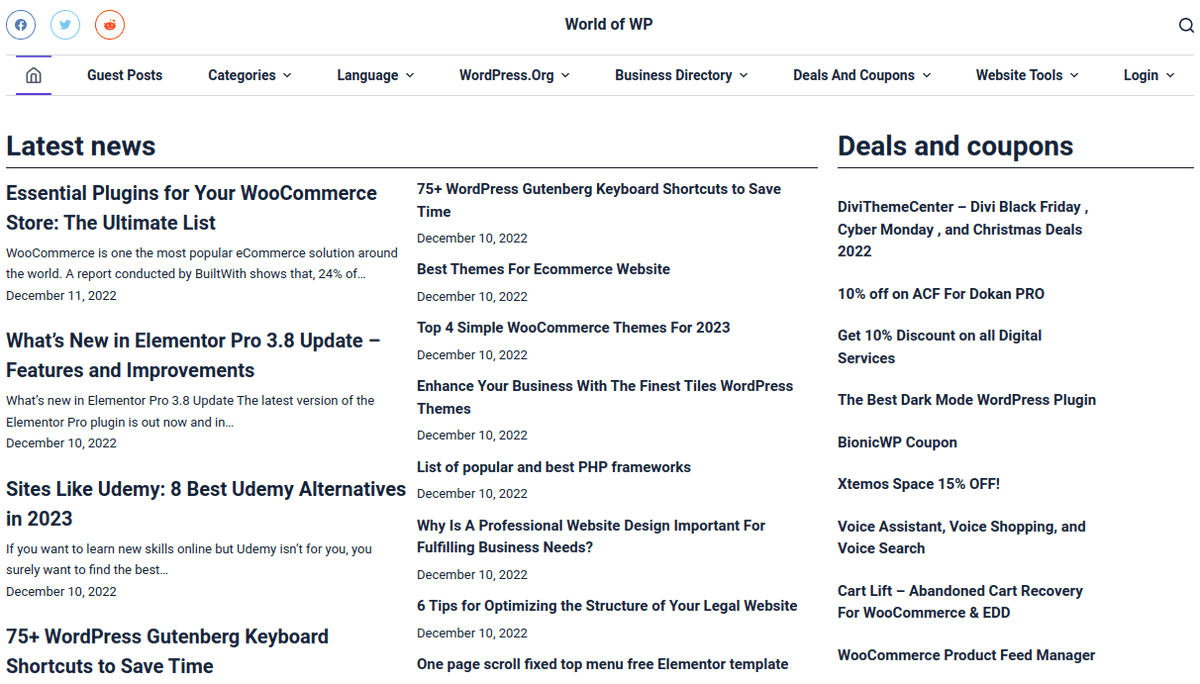1200x684 pixels.
Task: Open The Best Dark Mode WordPress Plugin
Action: (967, 400)
